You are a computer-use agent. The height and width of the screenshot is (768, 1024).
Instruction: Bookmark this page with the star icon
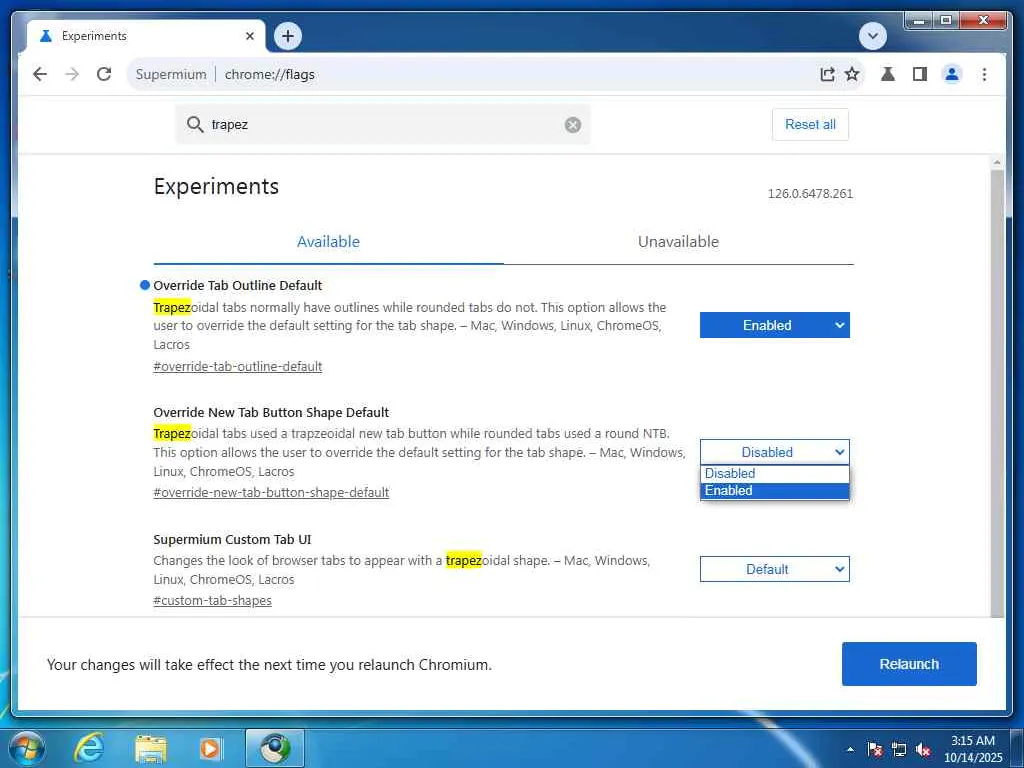(x=852, y=74)
